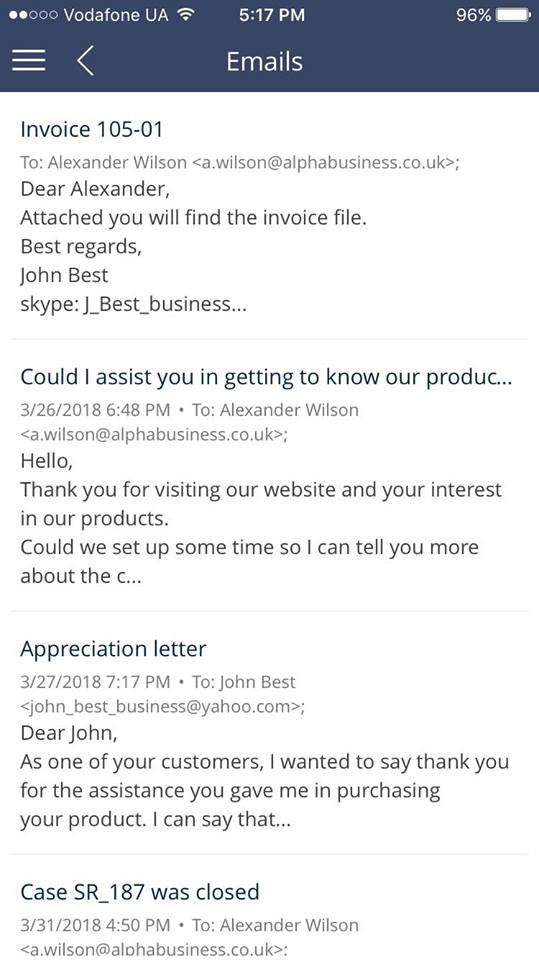Screen dimensions: 539x960
Task: Select the Dear Alexander message preview
Action: [95, 189]
